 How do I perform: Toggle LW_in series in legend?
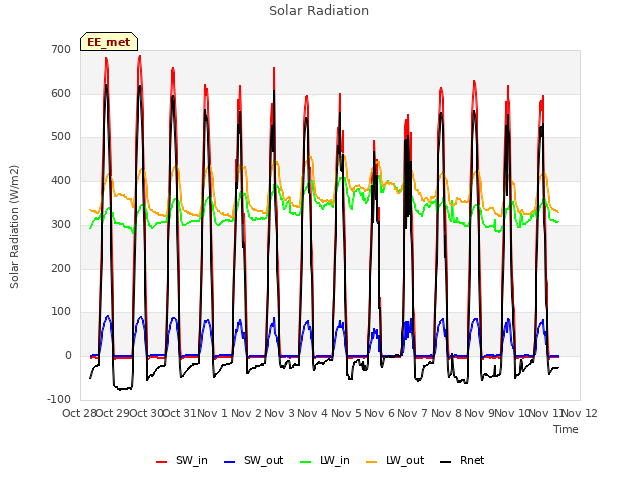(x=325, y=460)
